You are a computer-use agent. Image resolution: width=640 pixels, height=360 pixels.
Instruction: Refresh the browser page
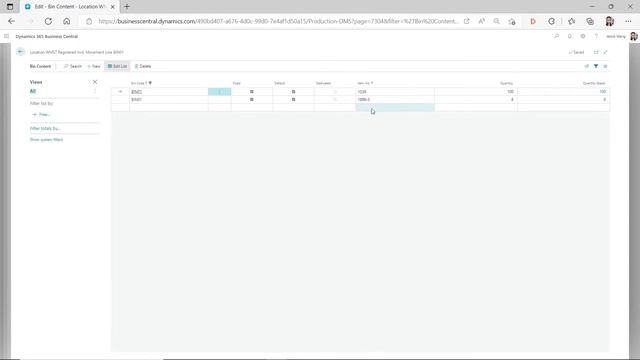(48, 21)
